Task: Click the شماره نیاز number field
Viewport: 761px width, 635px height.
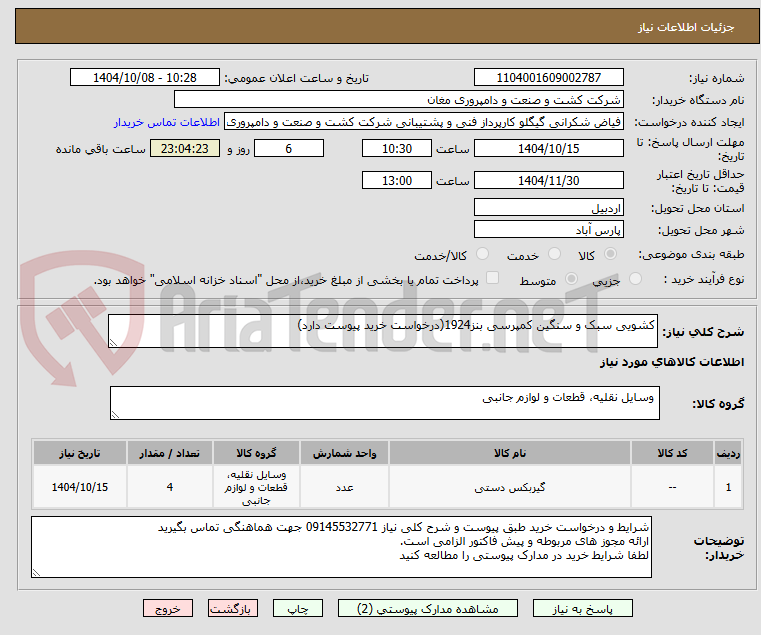Action: point(548,78)
